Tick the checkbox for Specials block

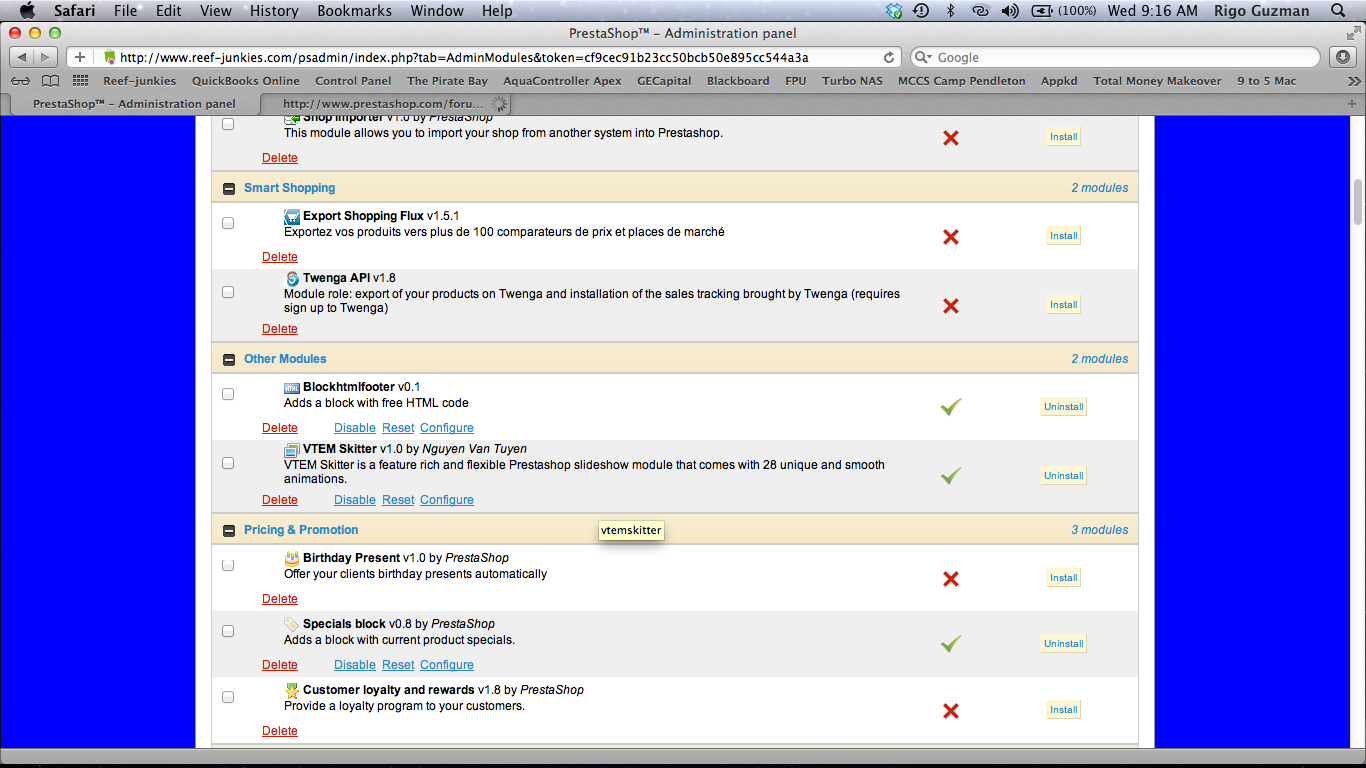coord(228,631)
